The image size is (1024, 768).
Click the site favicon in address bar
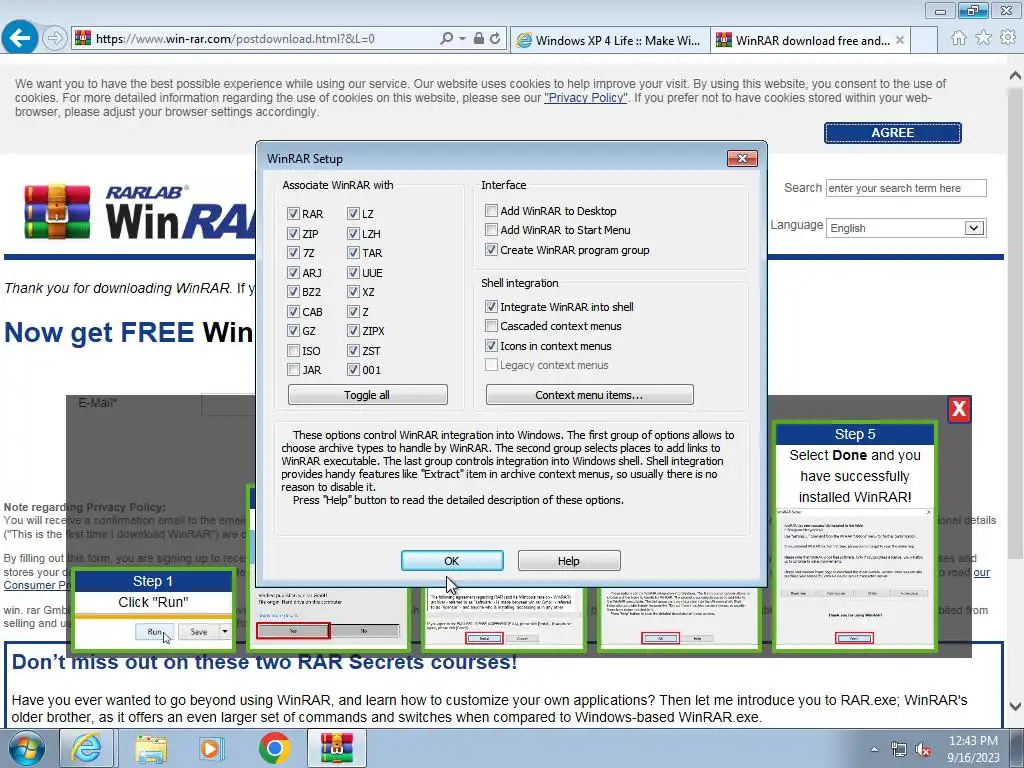point(83,39)
